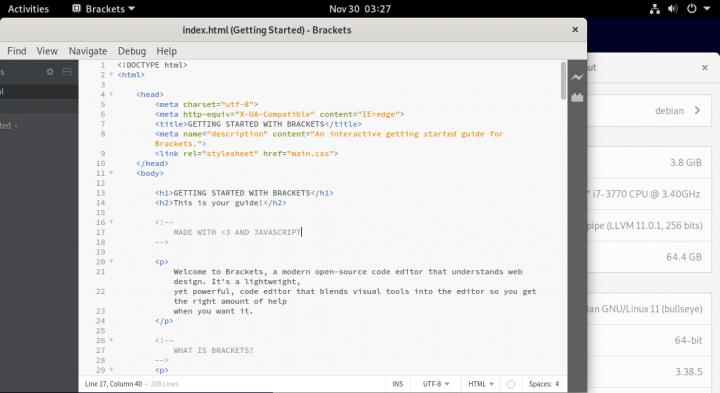The height and width of the screenshot is (393, 720).
Task: Click 3.38.5 GNOME version in About window
Action: (688, 371)
